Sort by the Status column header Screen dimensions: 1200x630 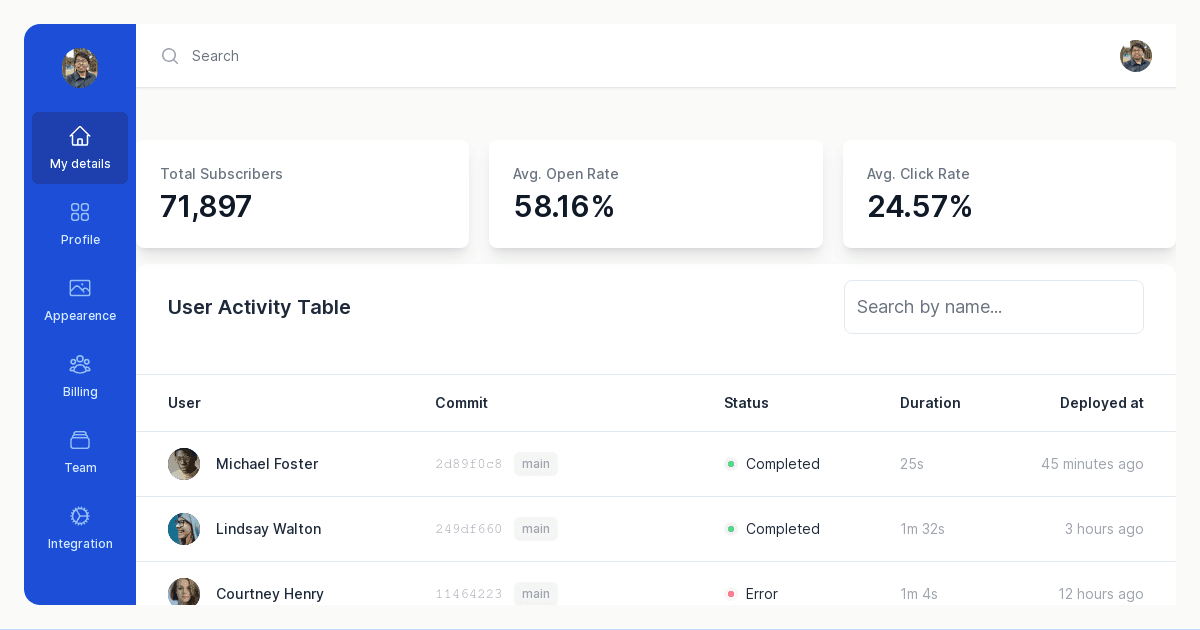tap(746, 403)
